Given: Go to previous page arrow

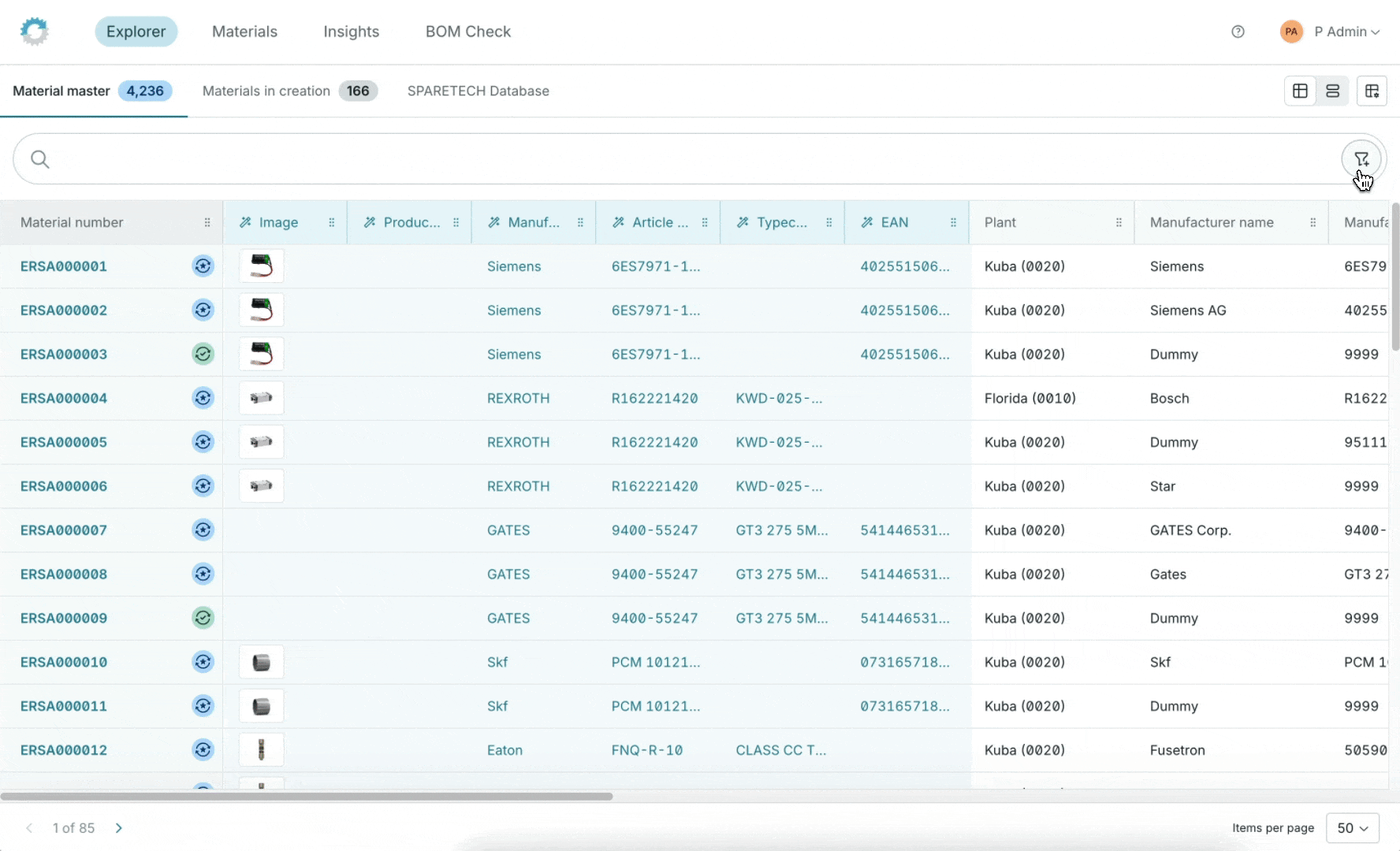Looking at the screenshot, I should click(29, 828).
